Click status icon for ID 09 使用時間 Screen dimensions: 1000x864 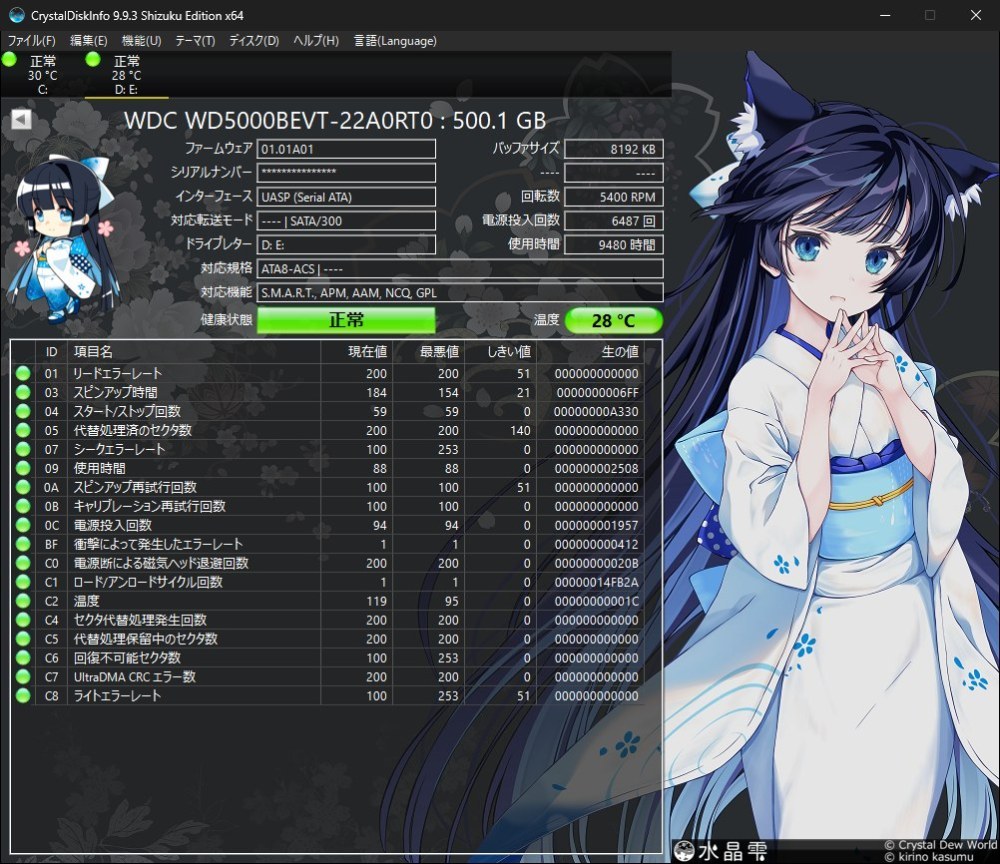point(23,468)
